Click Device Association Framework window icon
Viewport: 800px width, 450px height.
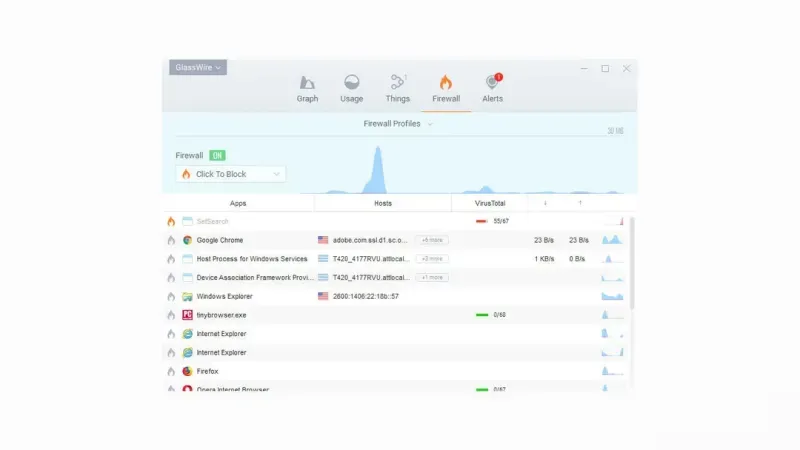point(187,278)
